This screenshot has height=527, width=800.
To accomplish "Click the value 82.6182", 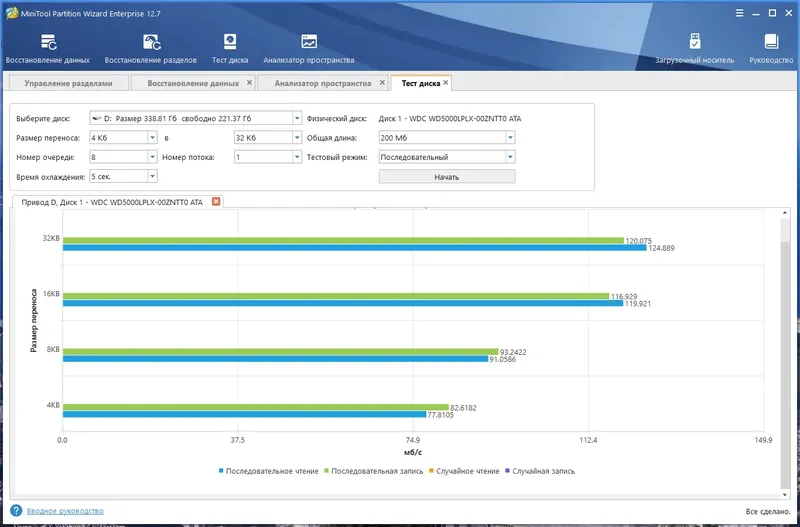I will coord(463,408).
